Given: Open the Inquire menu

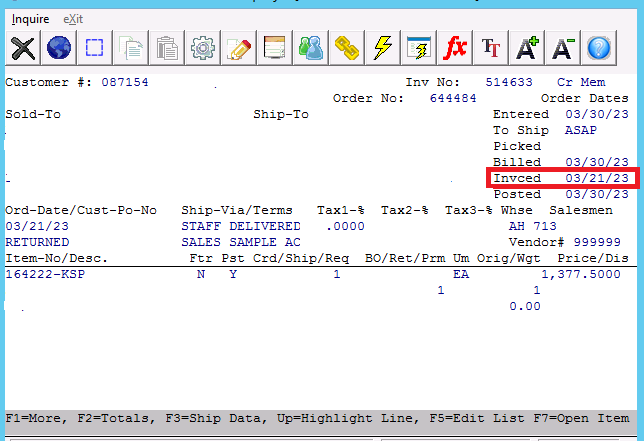Looking at the screenshot, I should 30,19.
